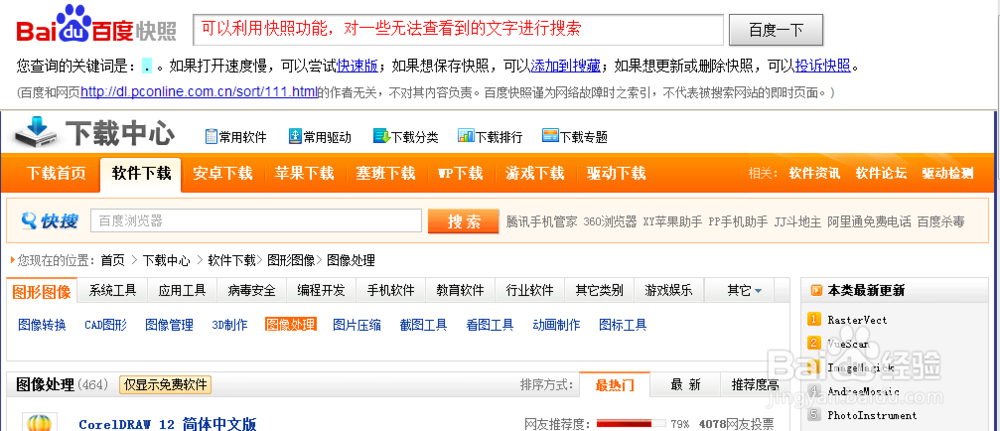Click the 百度一下 search button
The width and height of the screenshot is (1000, 431).
point(776,30)
